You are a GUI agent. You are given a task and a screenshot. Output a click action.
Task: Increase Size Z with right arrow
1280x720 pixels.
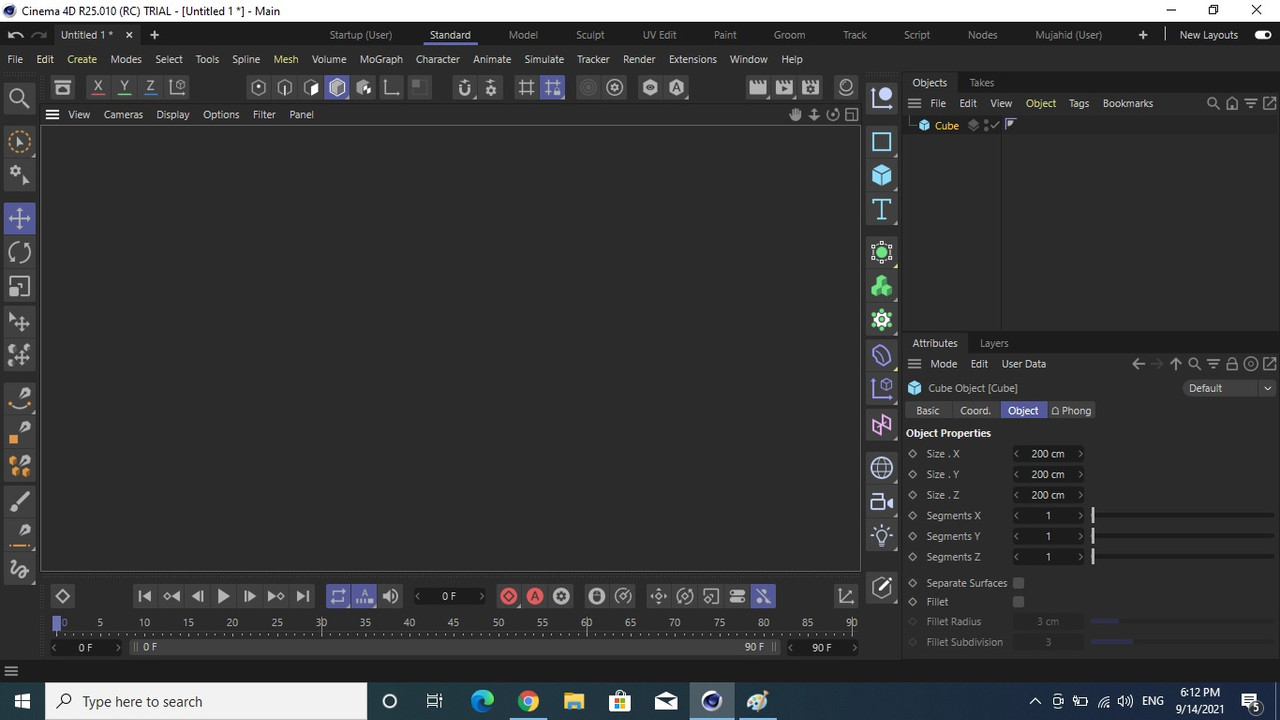click(x=1080, y=495)
